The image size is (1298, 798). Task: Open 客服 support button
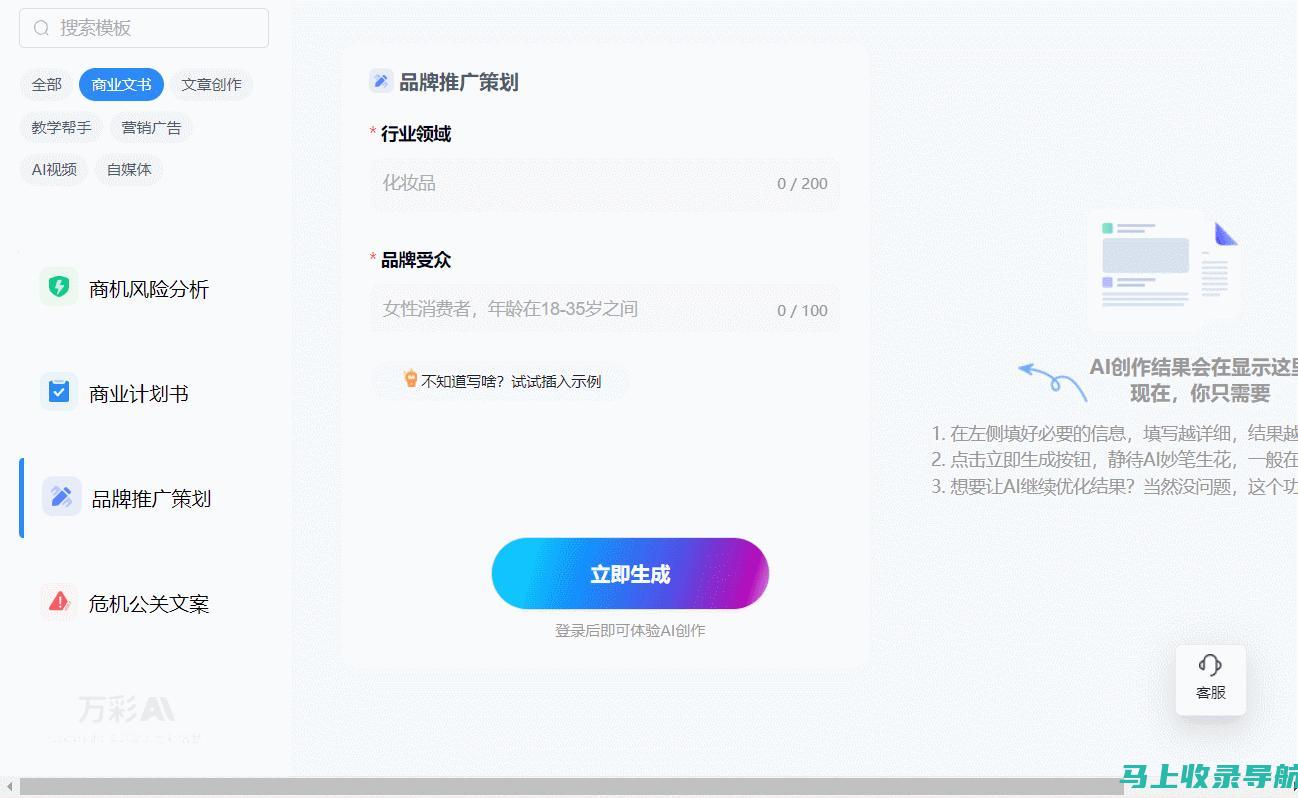pos(1211,680)
